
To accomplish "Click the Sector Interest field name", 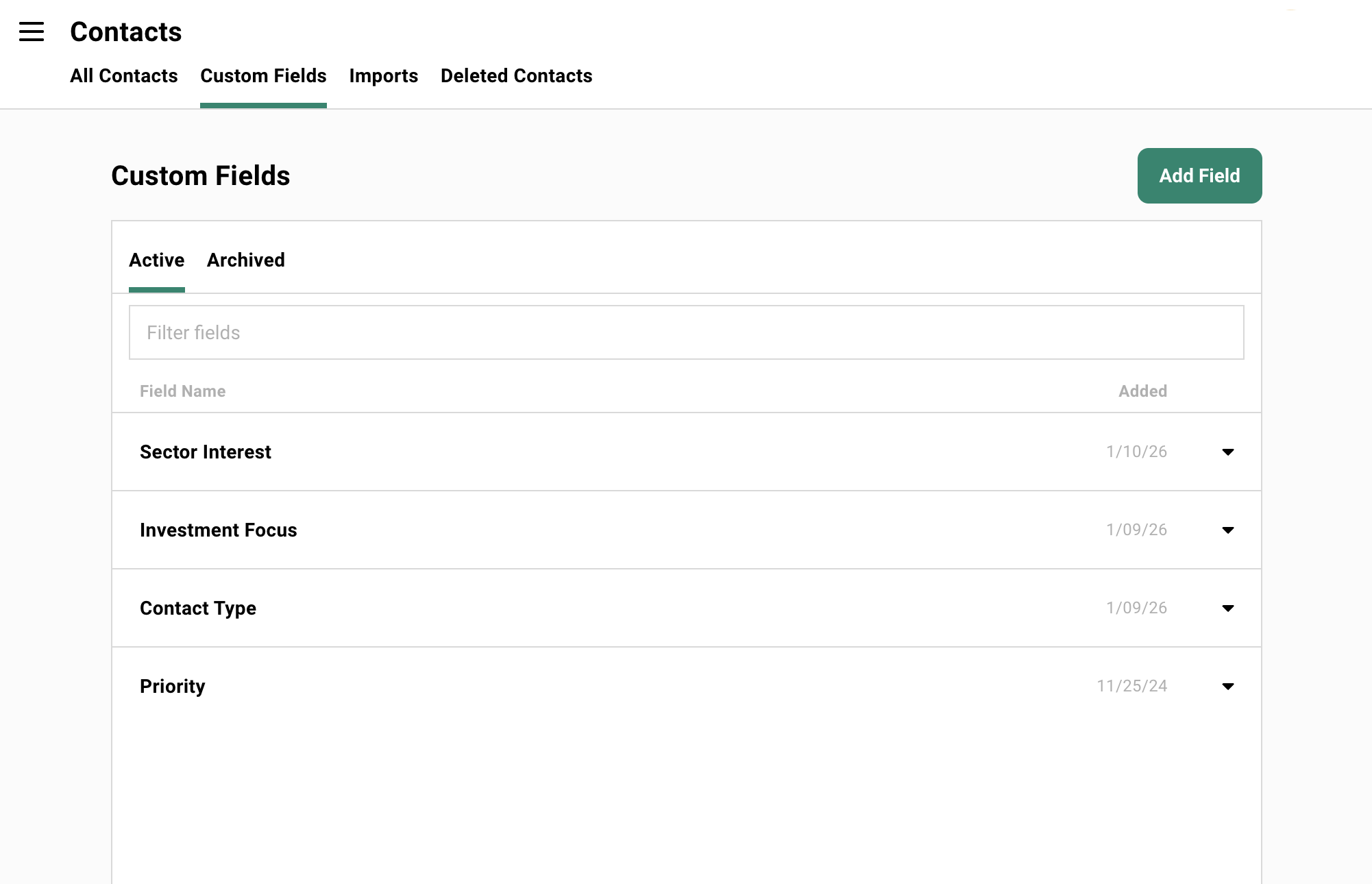I will tap(206, 452).
